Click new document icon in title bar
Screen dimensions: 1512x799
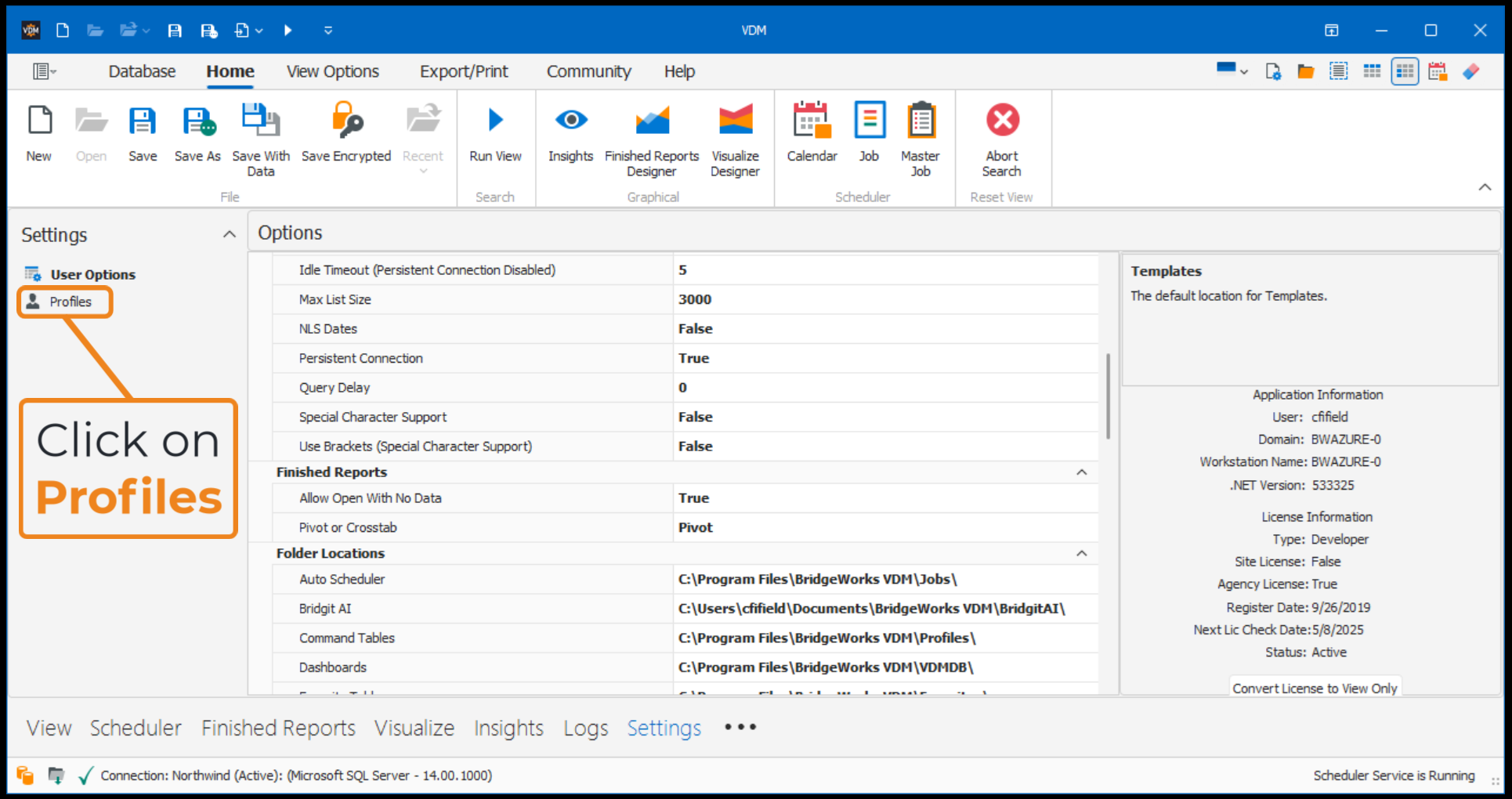[63, 31]
